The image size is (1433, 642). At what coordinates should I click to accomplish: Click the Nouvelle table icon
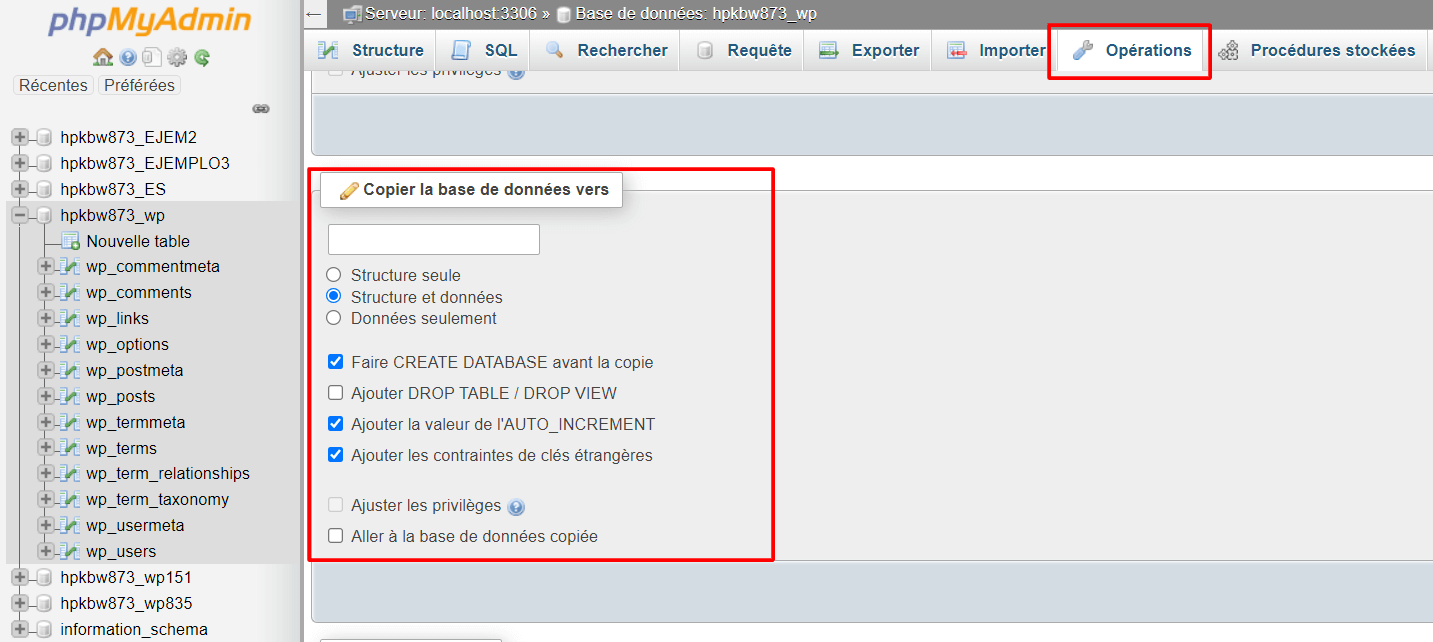(x=70, y=241)
